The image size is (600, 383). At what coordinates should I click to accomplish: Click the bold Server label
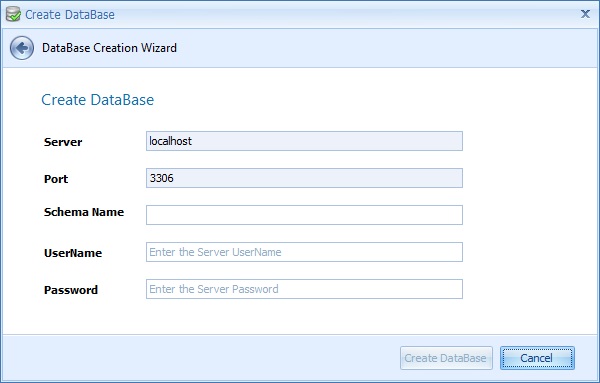tap(63, 142)
